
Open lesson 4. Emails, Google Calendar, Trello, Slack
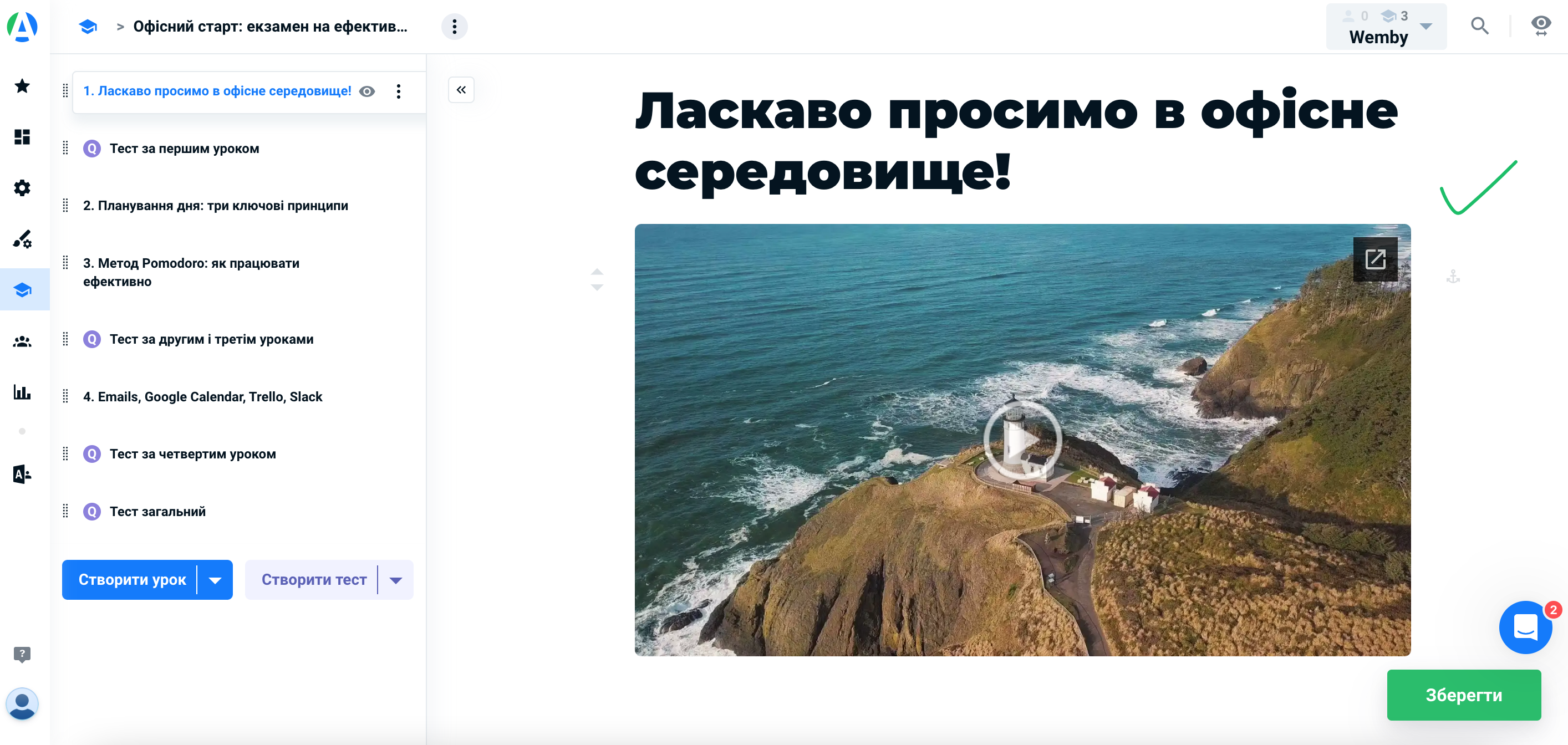(x=203, y=397)
